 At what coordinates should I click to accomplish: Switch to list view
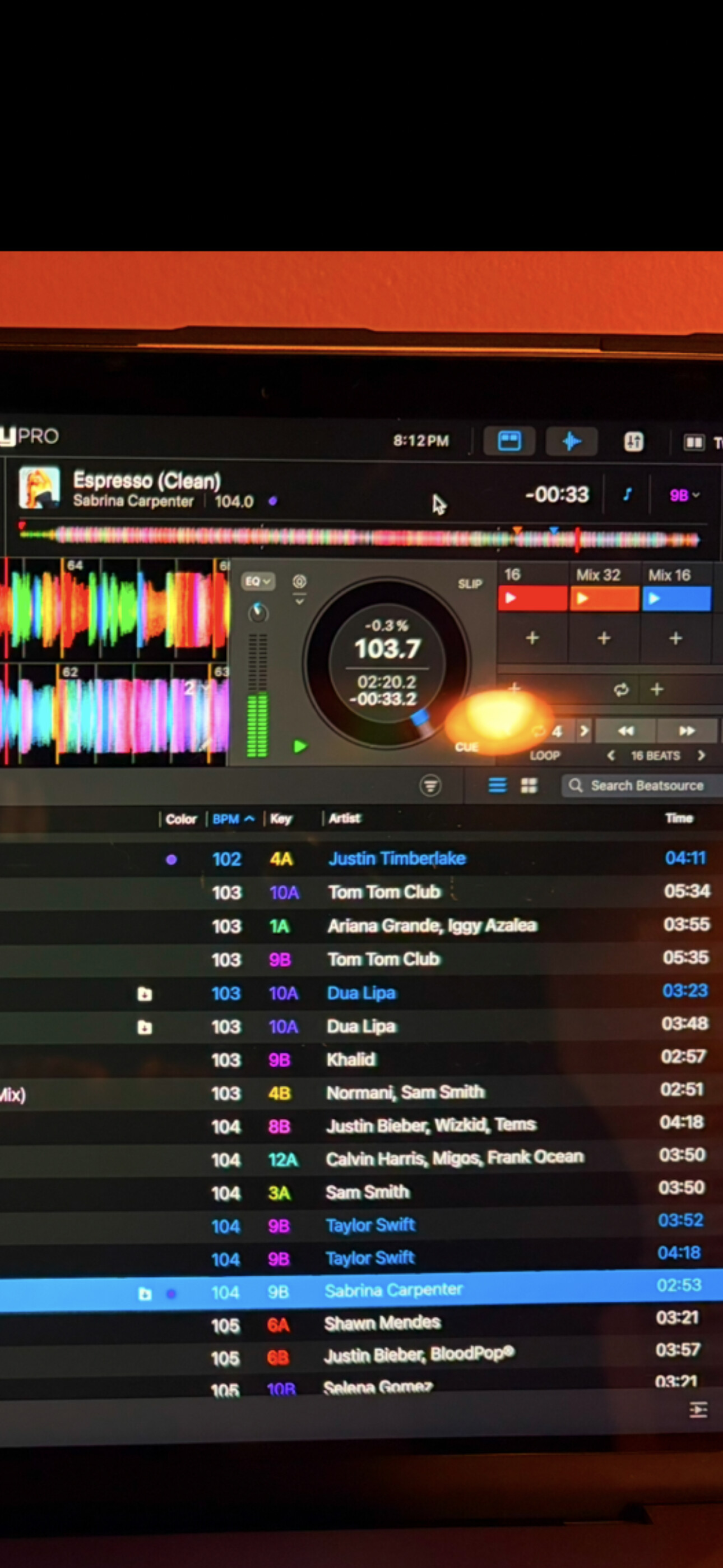497,785
